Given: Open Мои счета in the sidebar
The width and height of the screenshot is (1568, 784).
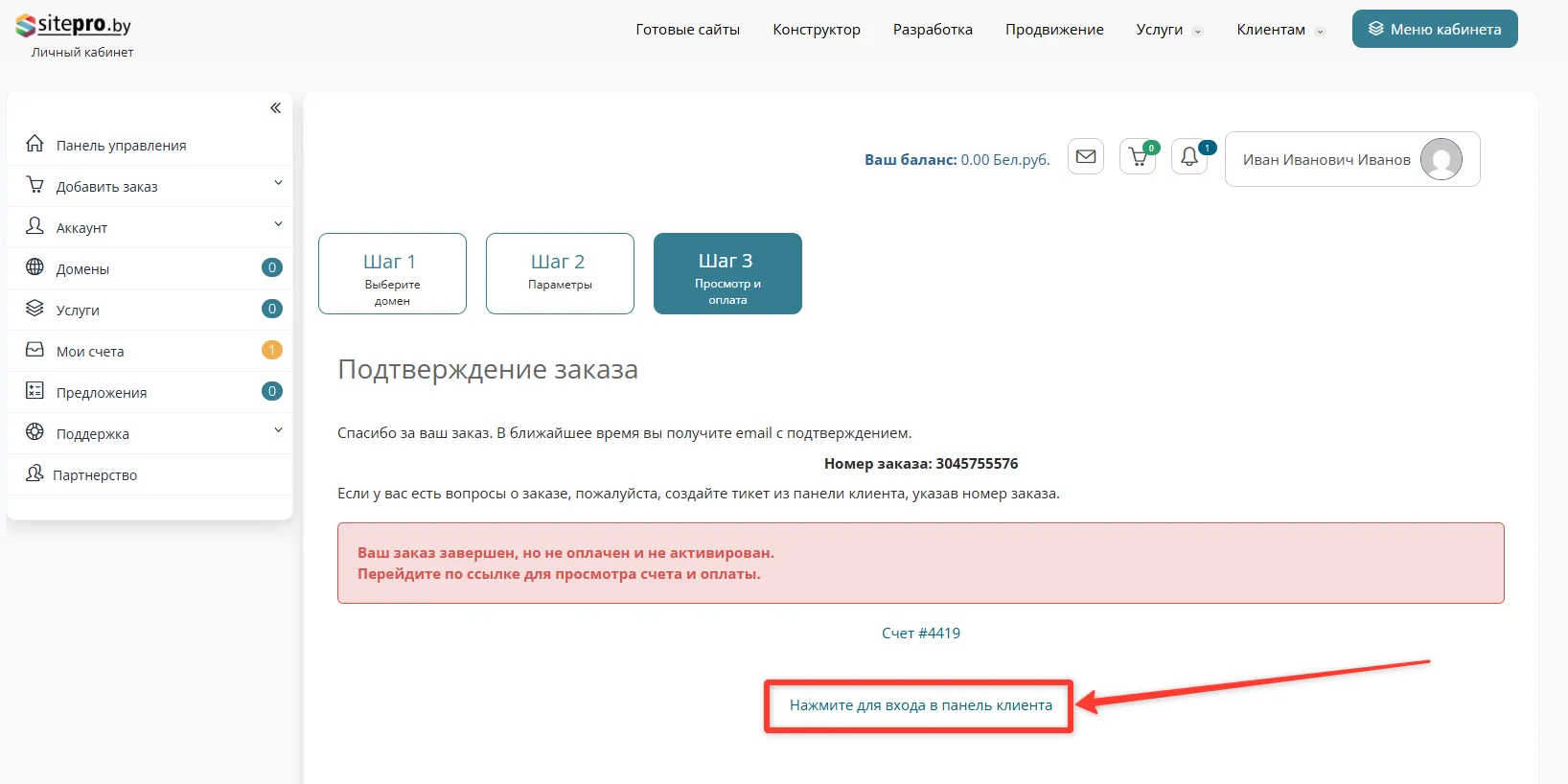Looking at the screenshot, I should pyautogui.click(x=90, y=352).
